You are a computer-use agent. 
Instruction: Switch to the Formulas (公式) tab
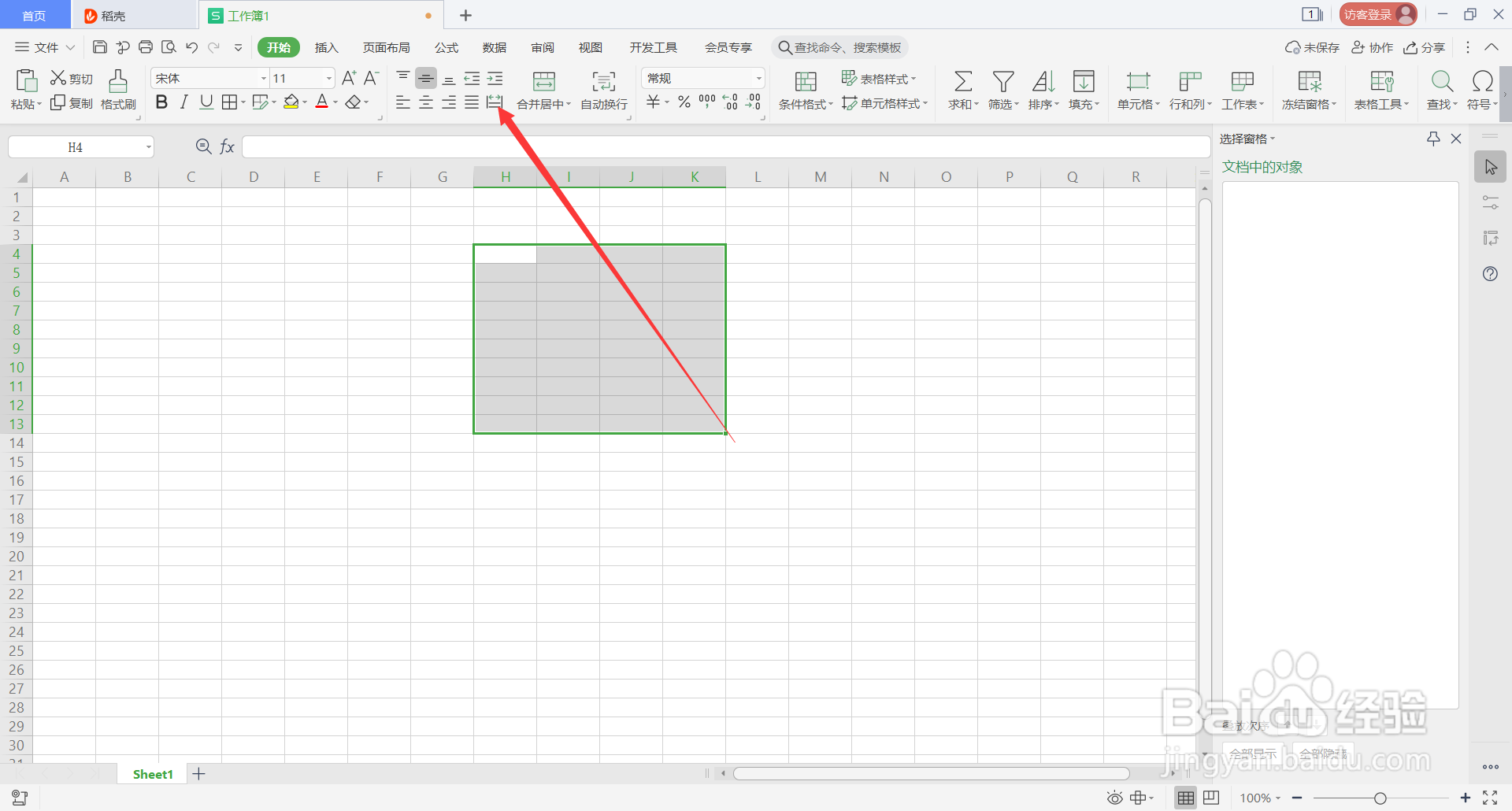447,48
